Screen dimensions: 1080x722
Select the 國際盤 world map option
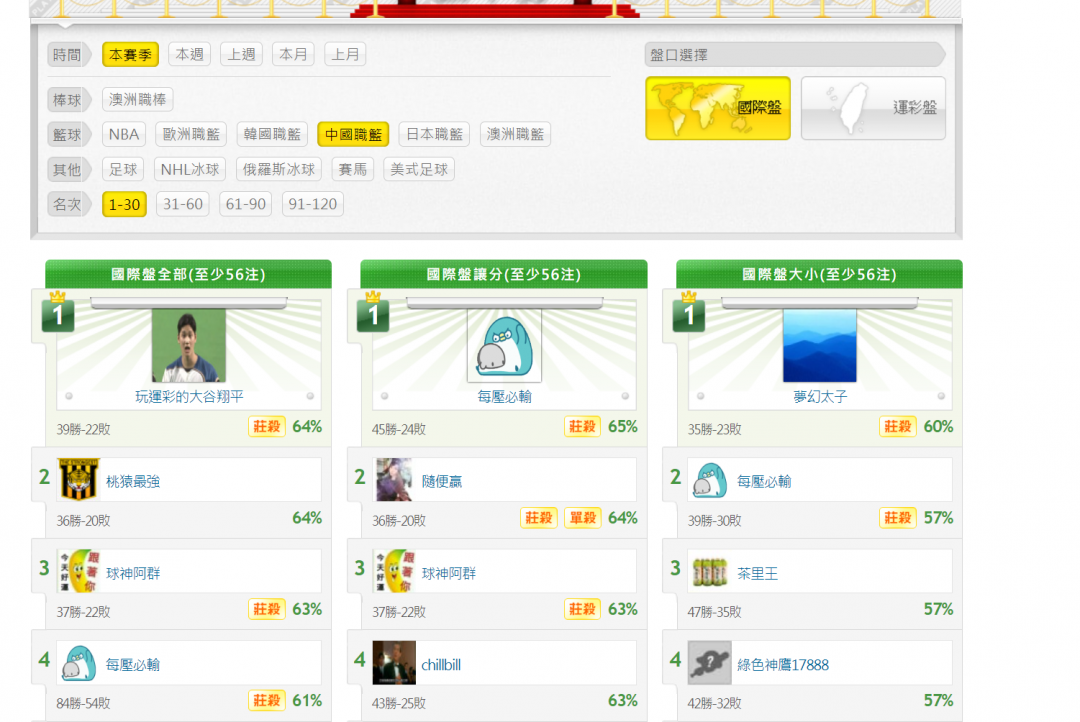[x=717, y=108]
